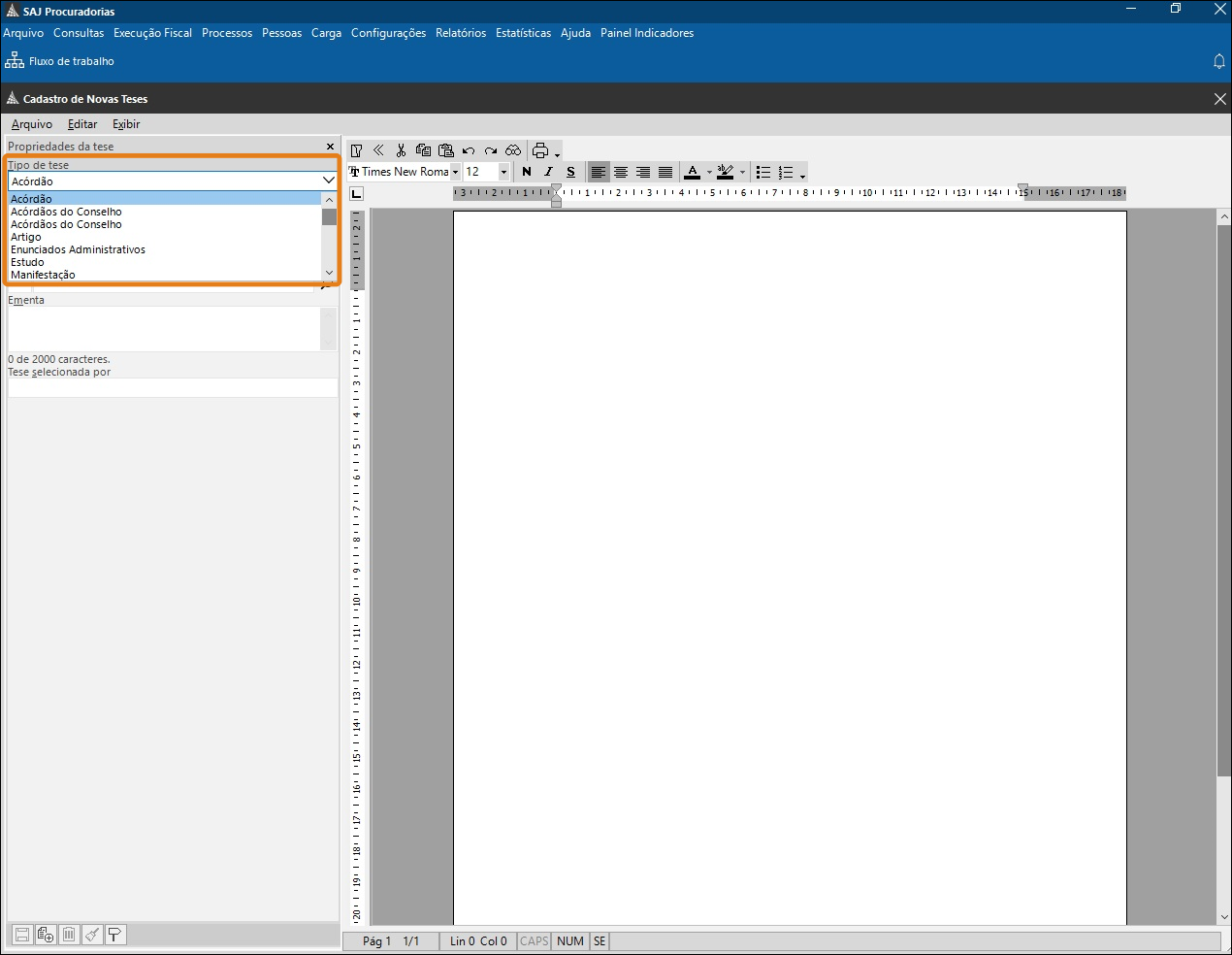Screen dimensions: 1232x955
Task: Click the notifications bell icon
Action: coord(1219,61)
